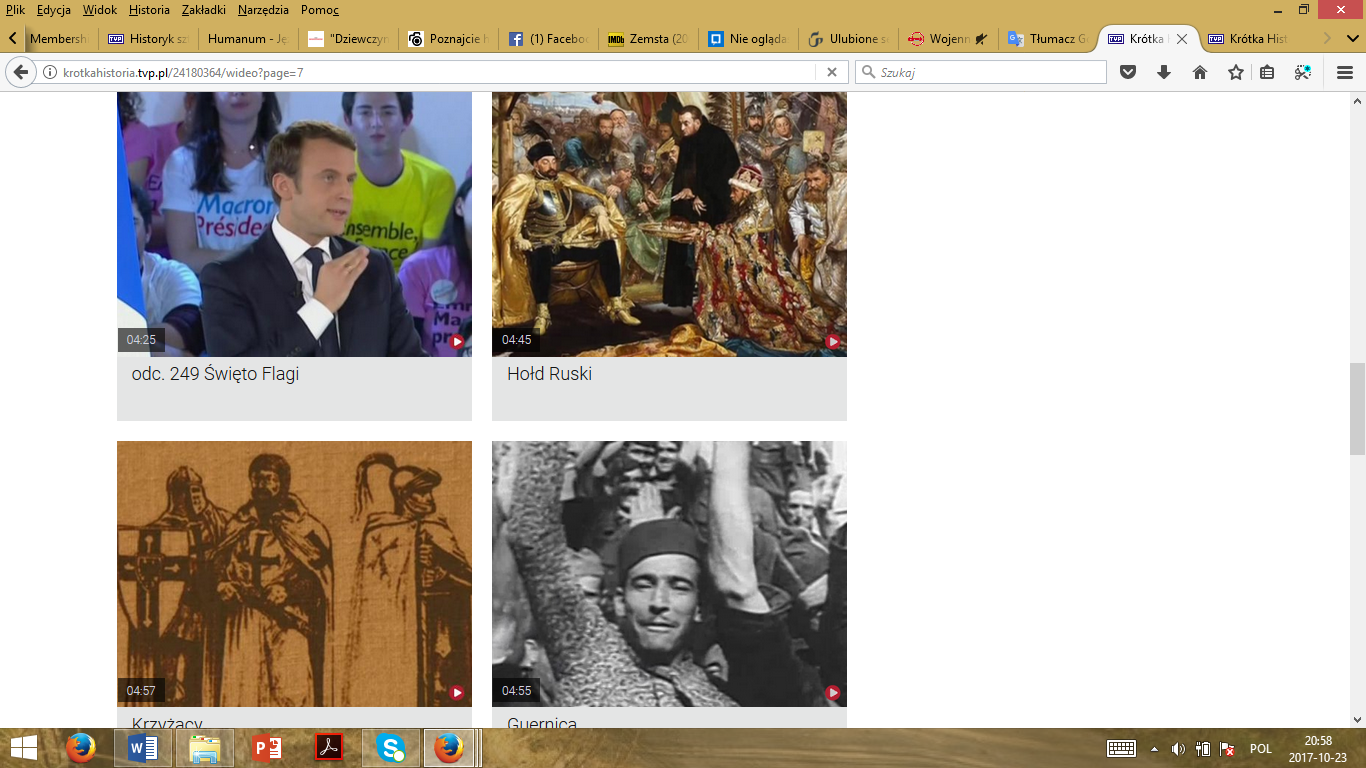Screen dimensions: 1366x768
Task: Open the 'odc. 249 Święto Flagi' title link
Action: click(215, 374)
